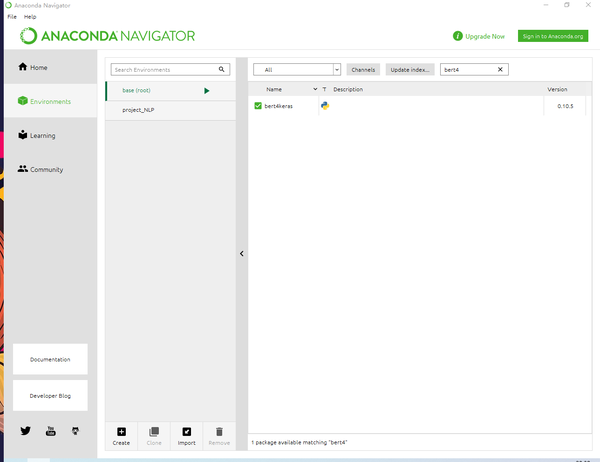Click the Python icon for bert4keras

[x=325, y=106]
